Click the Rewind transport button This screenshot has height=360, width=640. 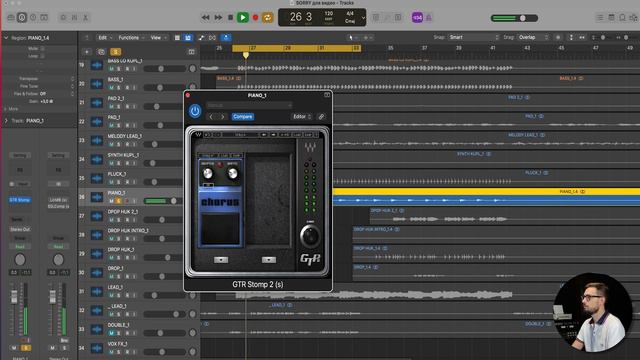click(x=206, y=18)
